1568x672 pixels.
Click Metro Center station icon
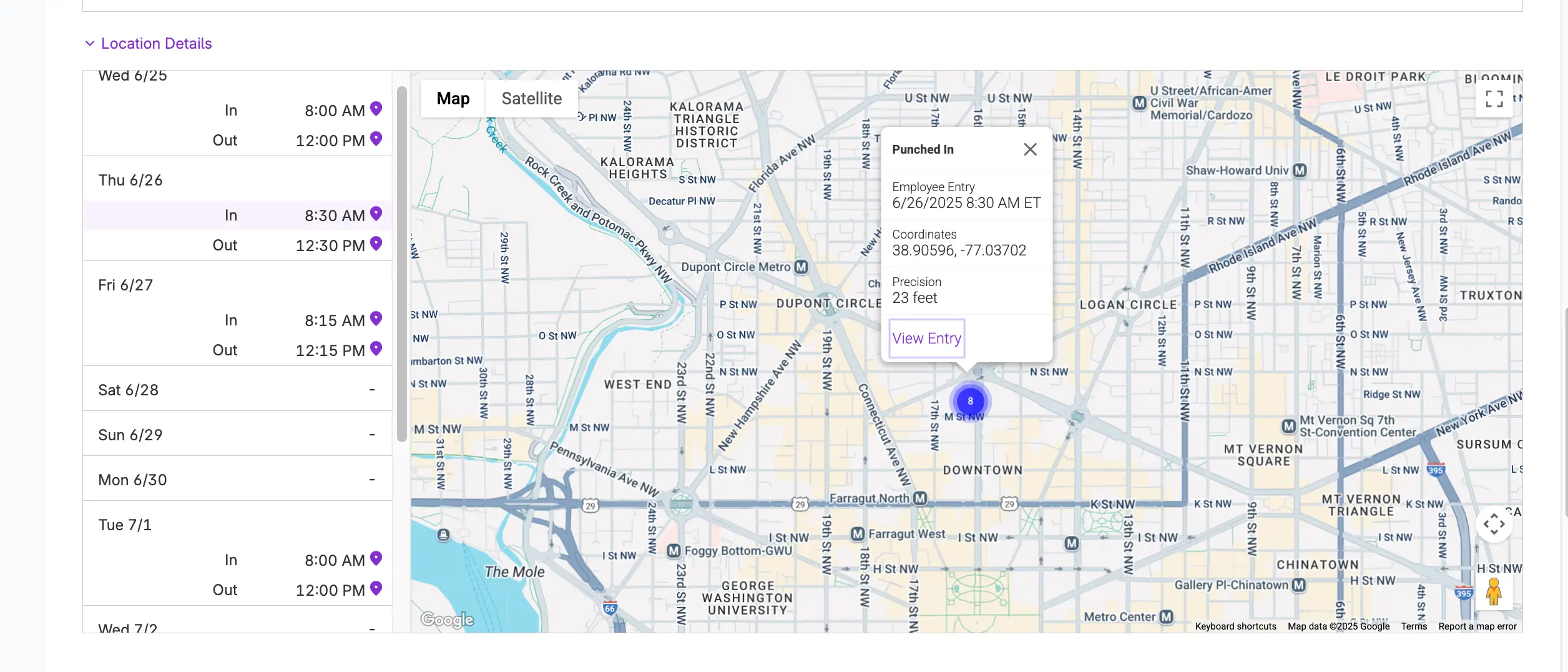1166,617
